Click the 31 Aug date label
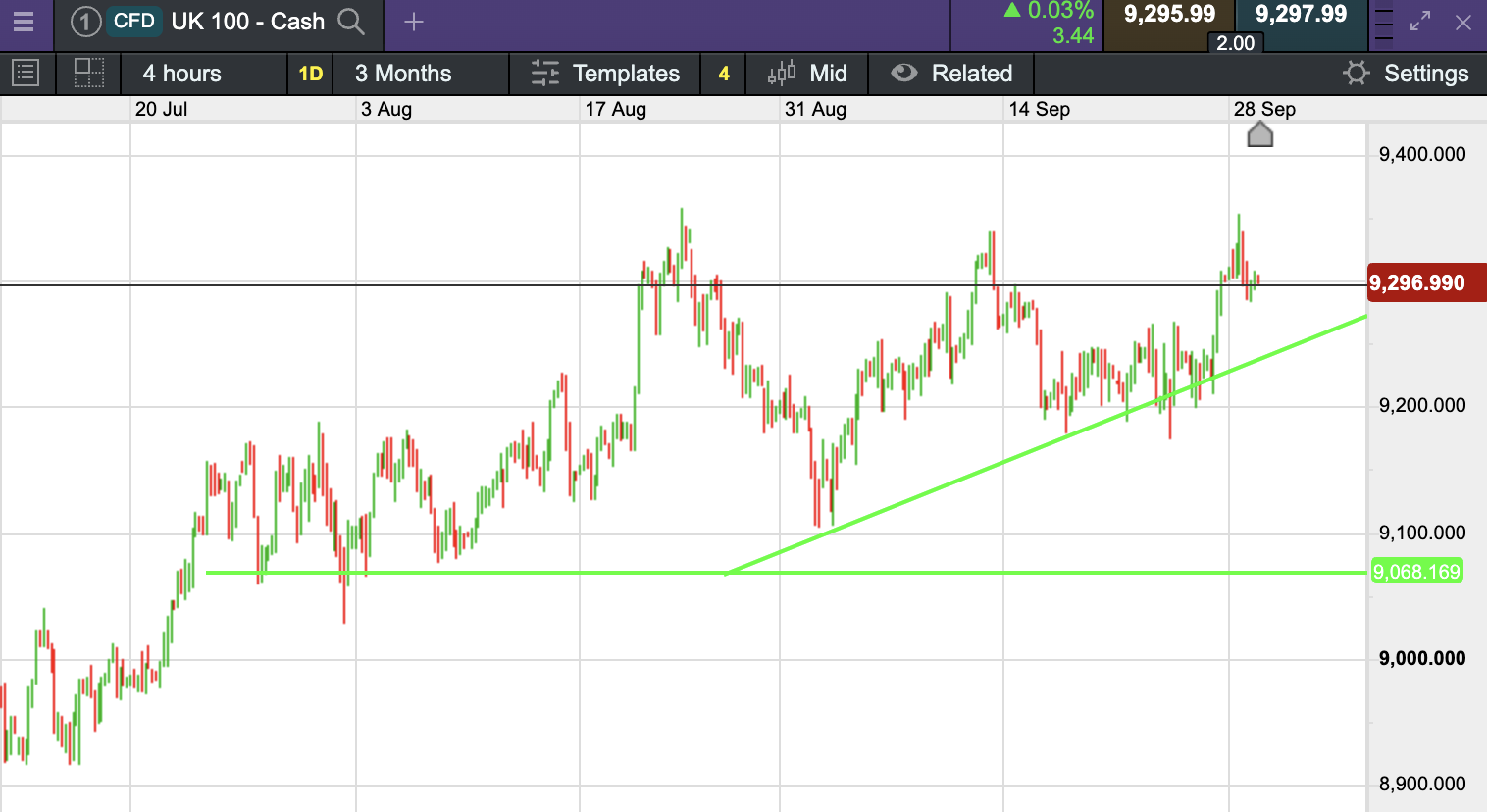 pos(815,109)
